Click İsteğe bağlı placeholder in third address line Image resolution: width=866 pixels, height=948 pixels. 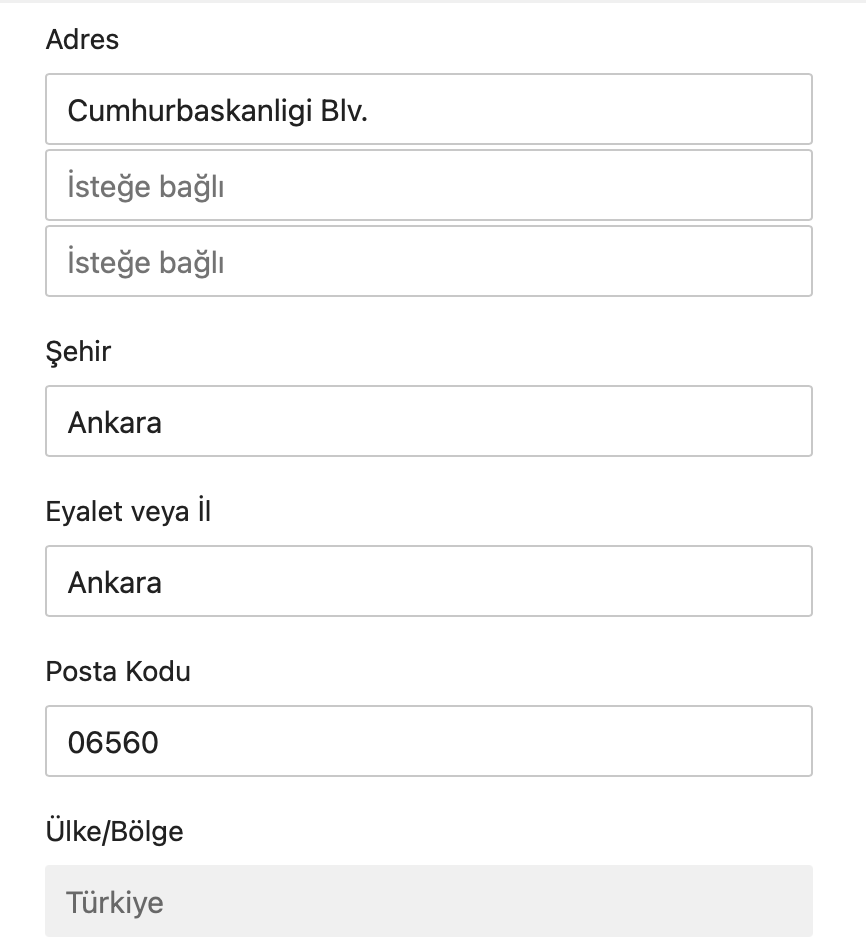(x=145, y=262)
